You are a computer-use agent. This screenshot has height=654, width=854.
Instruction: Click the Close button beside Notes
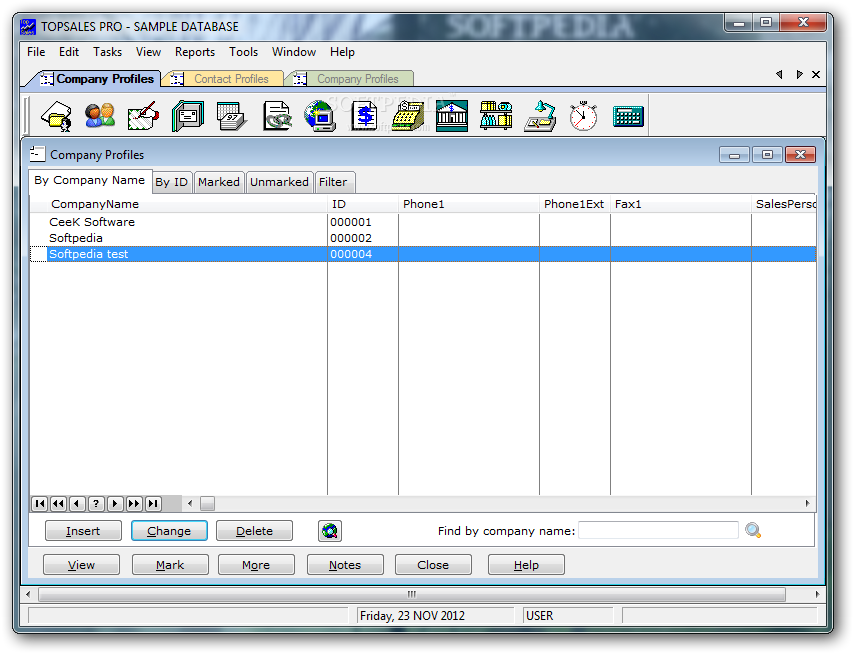coord(433,565)
